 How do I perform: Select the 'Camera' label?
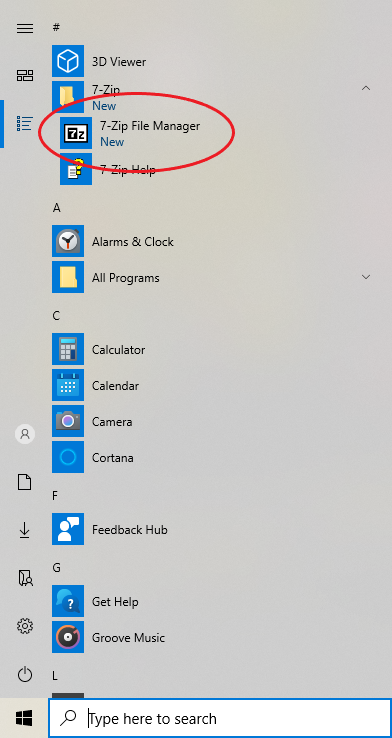tap(112, 422)
